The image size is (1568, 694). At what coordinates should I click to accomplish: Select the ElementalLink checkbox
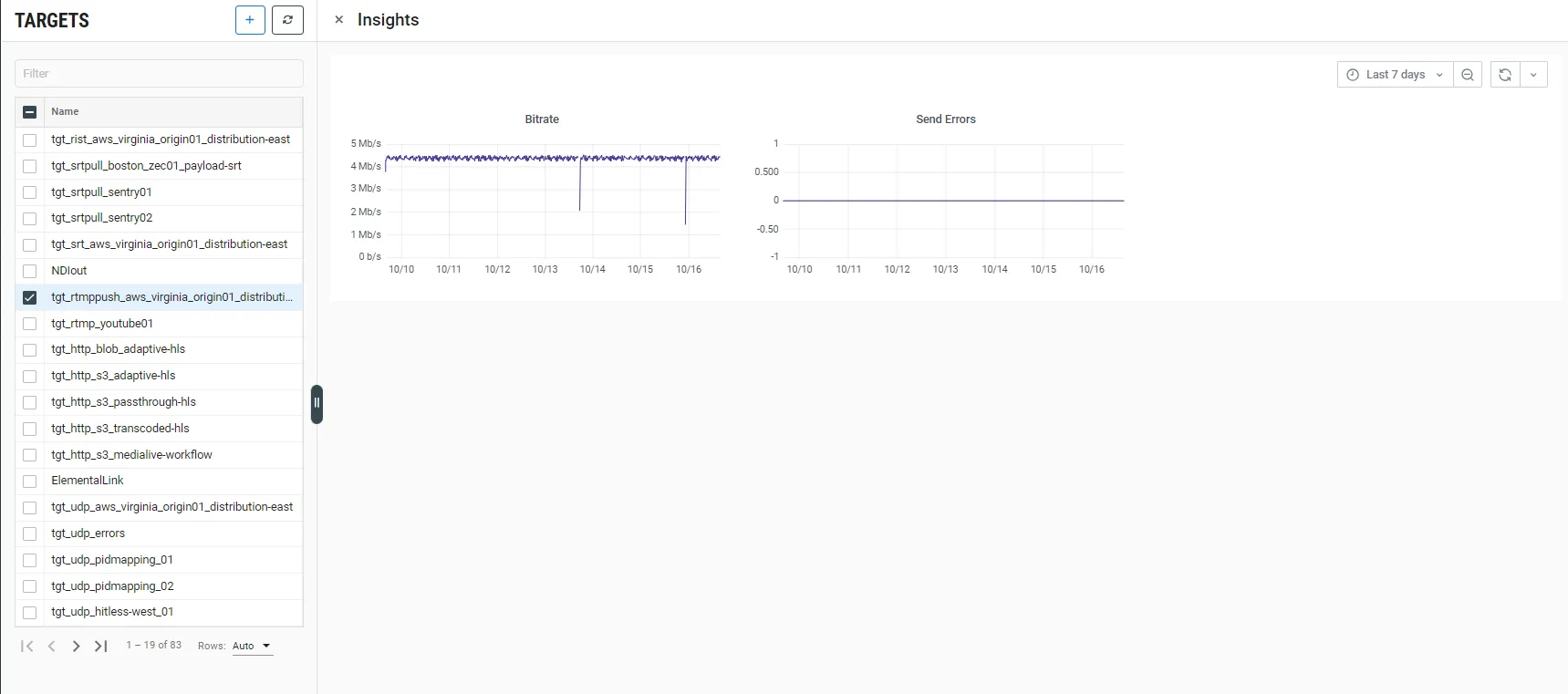coord(30,481)
